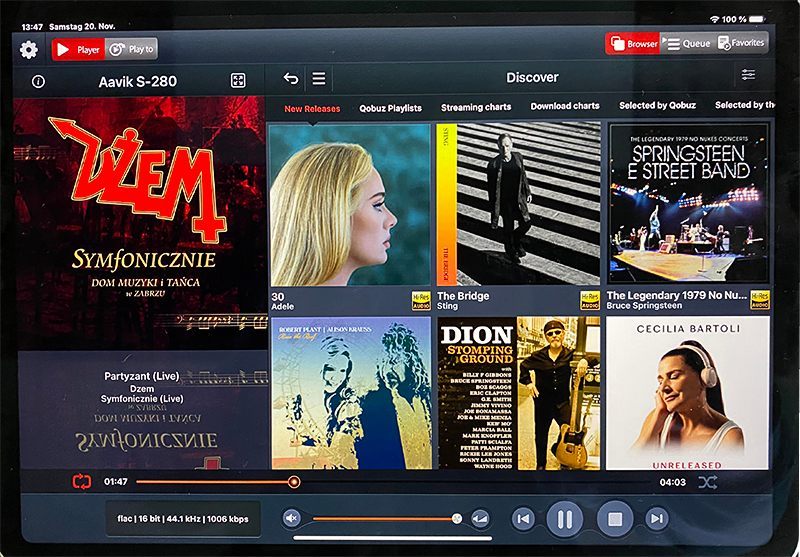Screen dimensions: 800x557
Task: Toggle repeat mode
Action: [x=82, y=482]
